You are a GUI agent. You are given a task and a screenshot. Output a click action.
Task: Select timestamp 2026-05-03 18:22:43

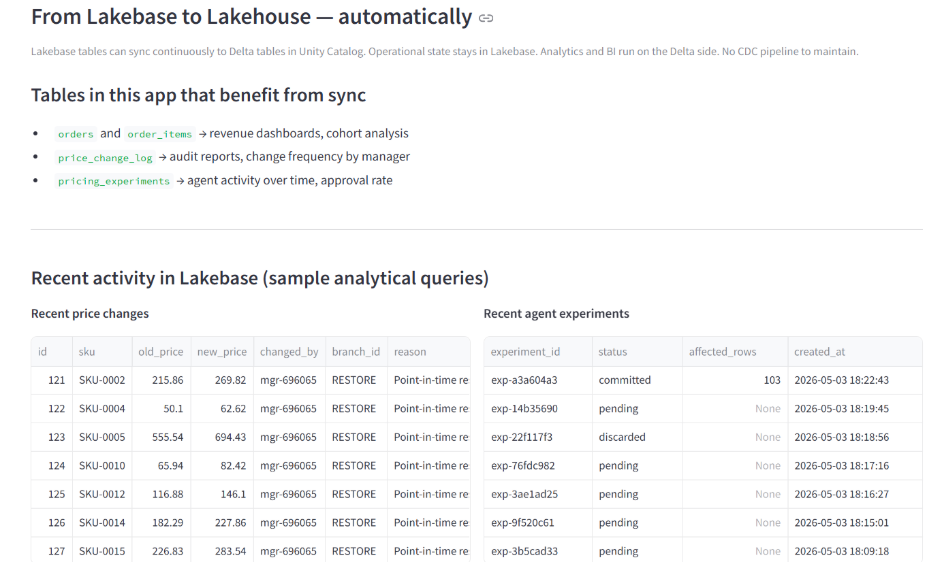point(855,380)
